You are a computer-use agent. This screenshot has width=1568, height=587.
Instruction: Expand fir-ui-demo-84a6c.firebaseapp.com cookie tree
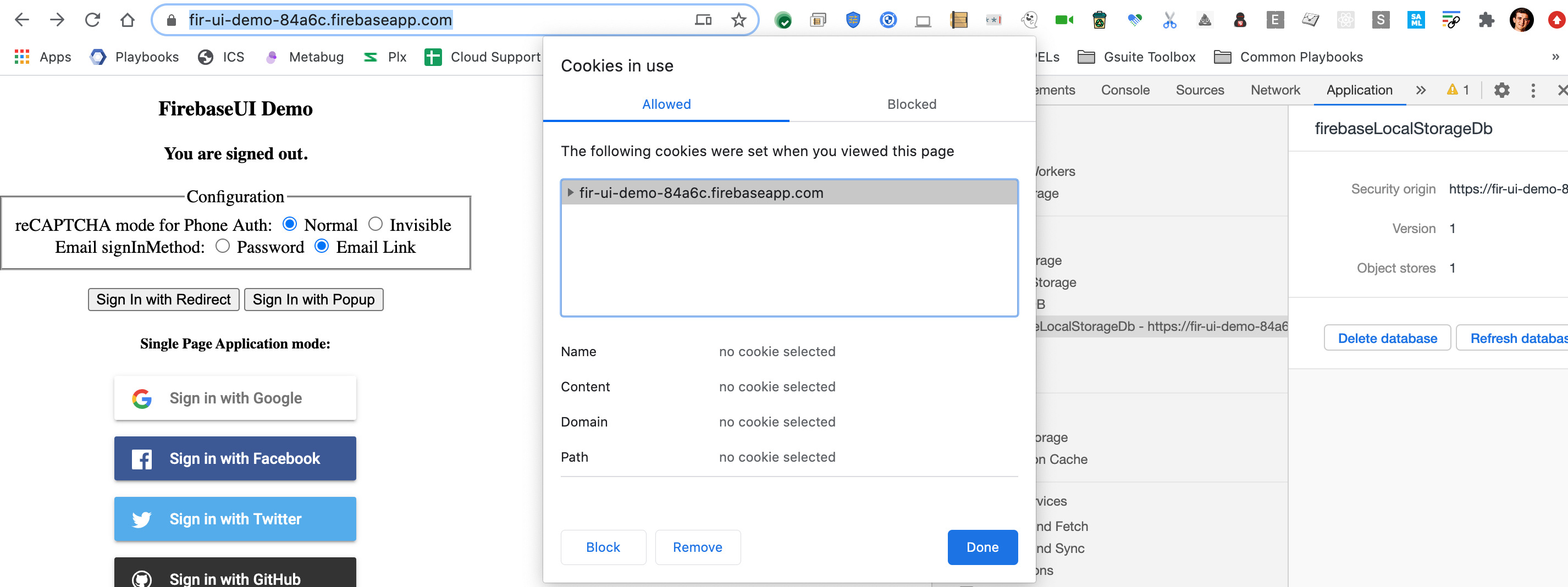click(570, 192)
